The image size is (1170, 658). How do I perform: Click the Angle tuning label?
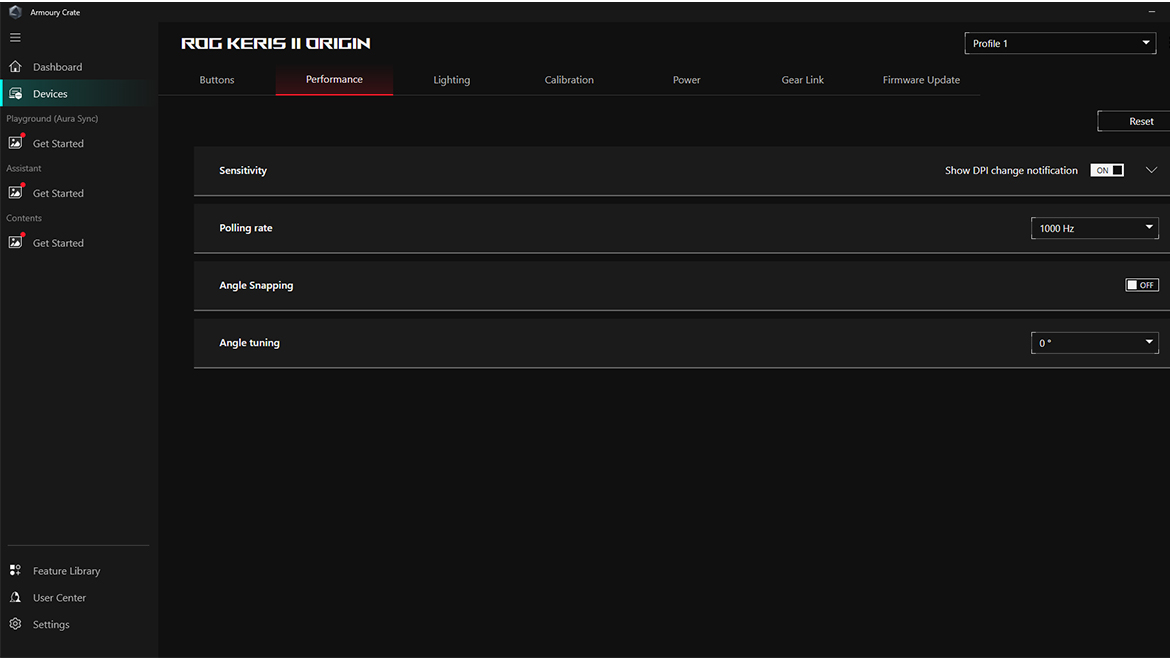249,342
